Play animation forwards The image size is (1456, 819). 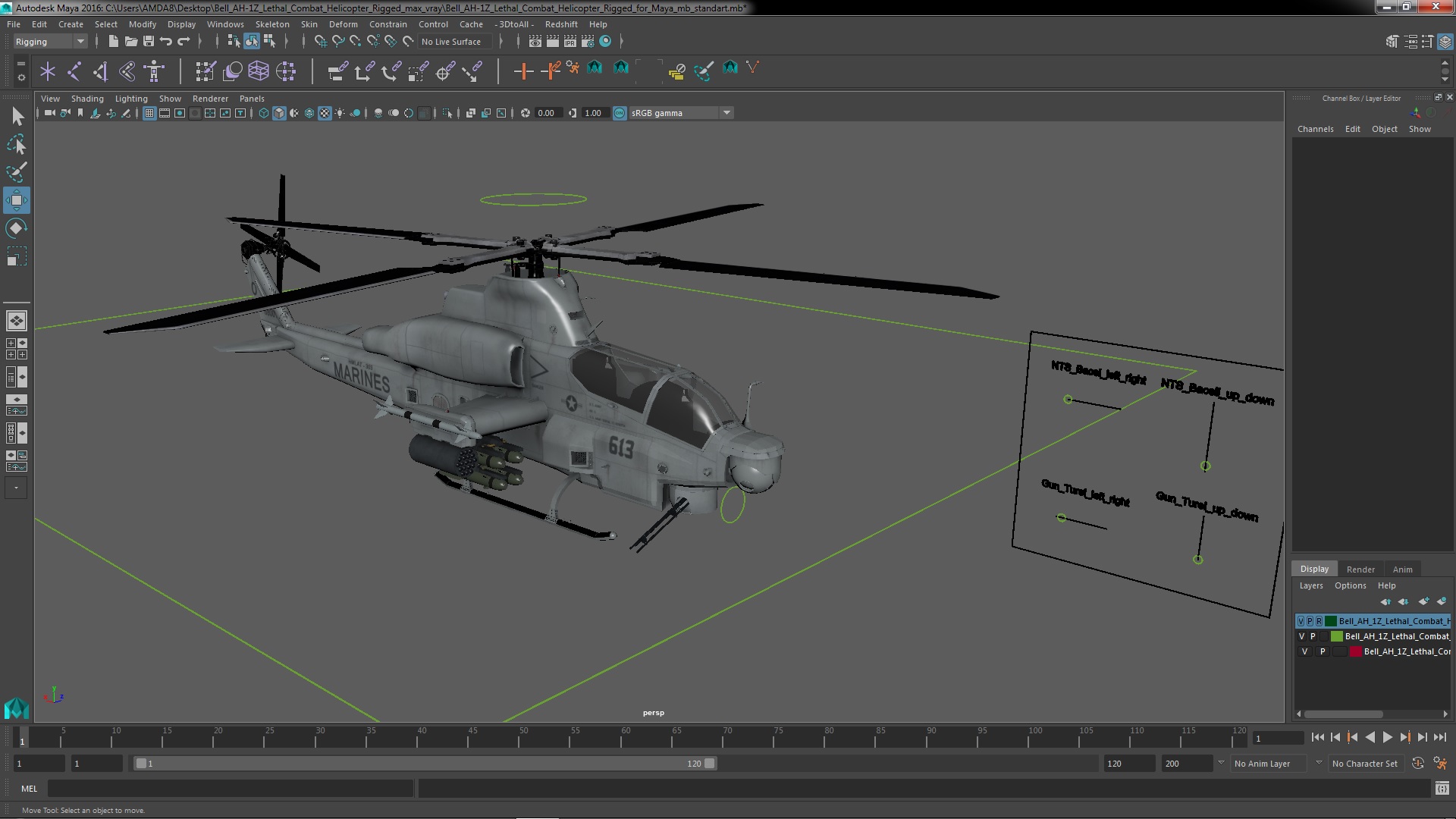point(1387,737)
